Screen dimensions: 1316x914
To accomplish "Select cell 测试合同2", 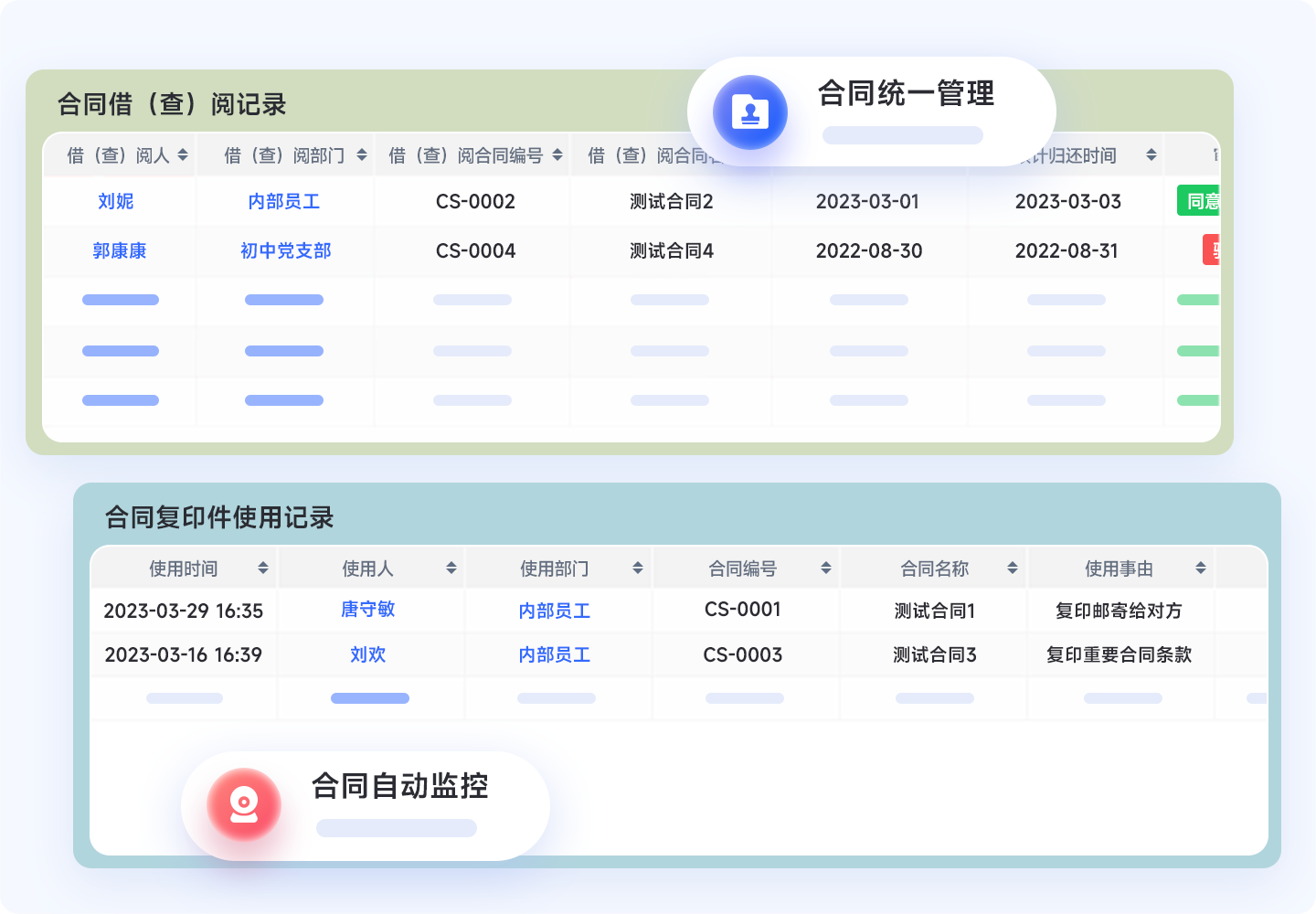I will [672, 201].
